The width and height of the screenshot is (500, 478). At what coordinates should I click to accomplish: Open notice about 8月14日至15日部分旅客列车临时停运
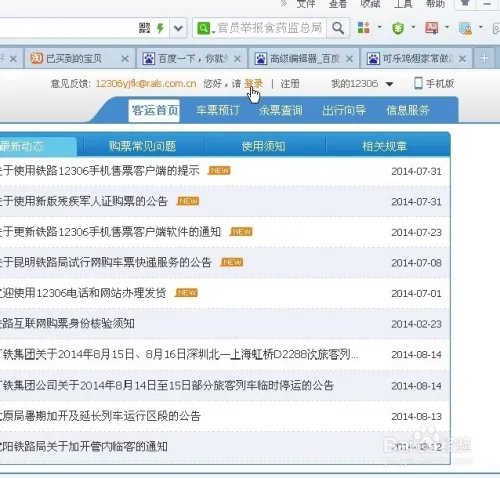[167, 385]
